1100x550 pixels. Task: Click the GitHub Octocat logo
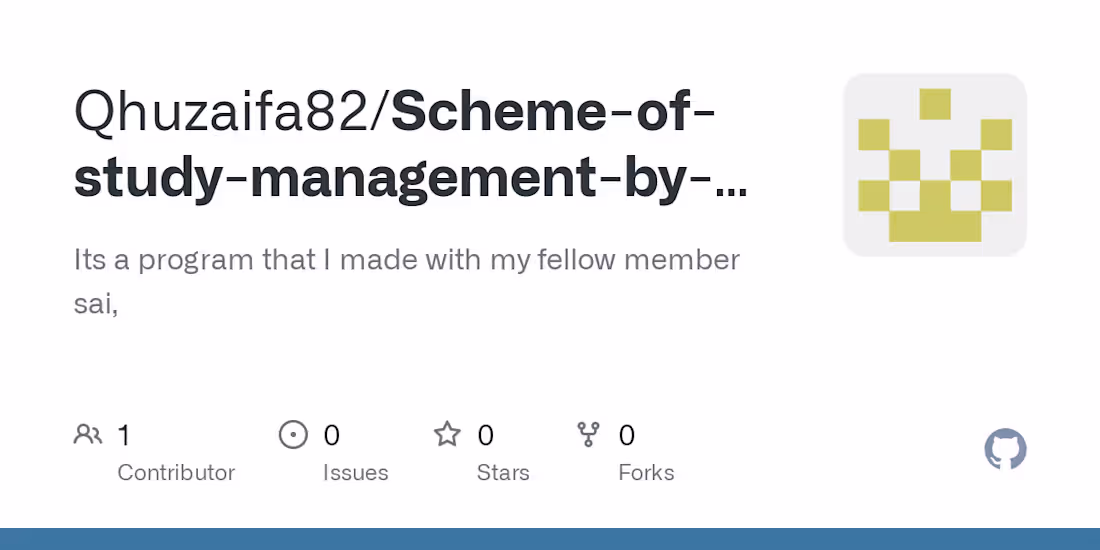[x=1005, y=450]
